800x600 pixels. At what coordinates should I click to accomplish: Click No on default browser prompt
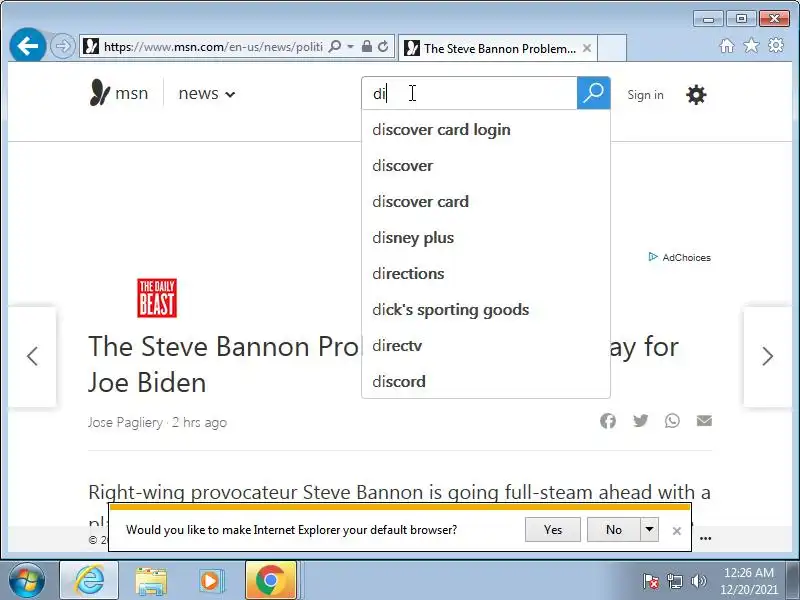tap(614, 530)
